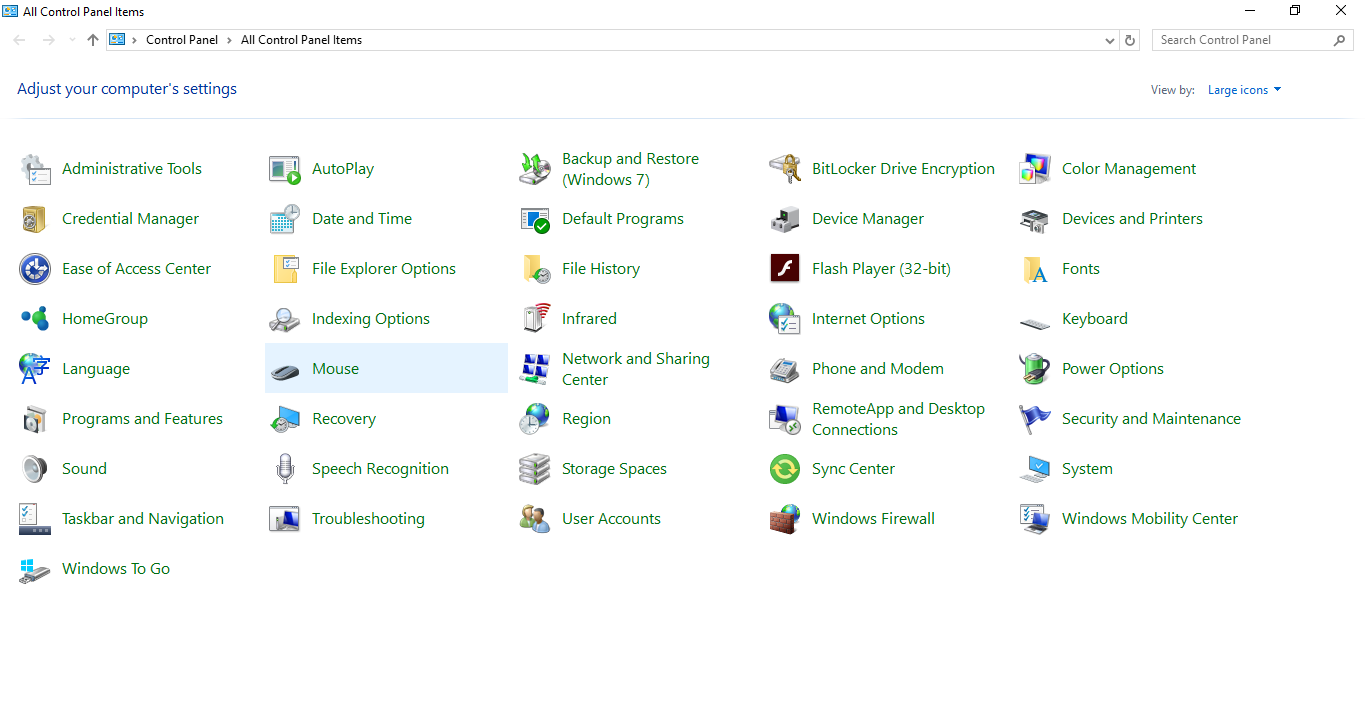1365x725 pixels.
Task: Open the View by Large icons dropdown
Action: tap(1244, 90)
